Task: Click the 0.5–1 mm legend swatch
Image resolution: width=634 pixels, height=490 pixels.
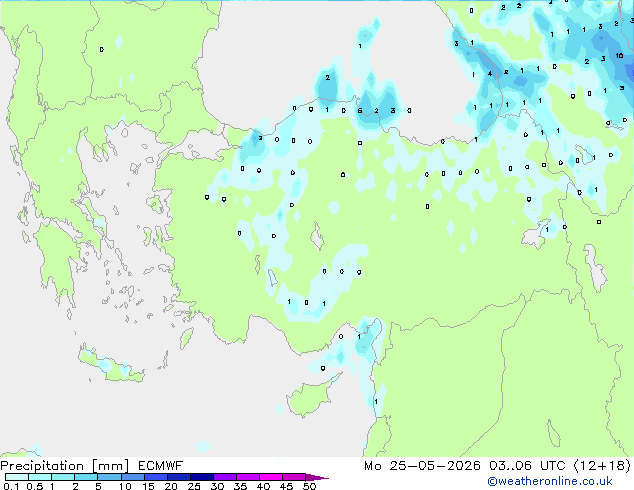Action: 40,477
